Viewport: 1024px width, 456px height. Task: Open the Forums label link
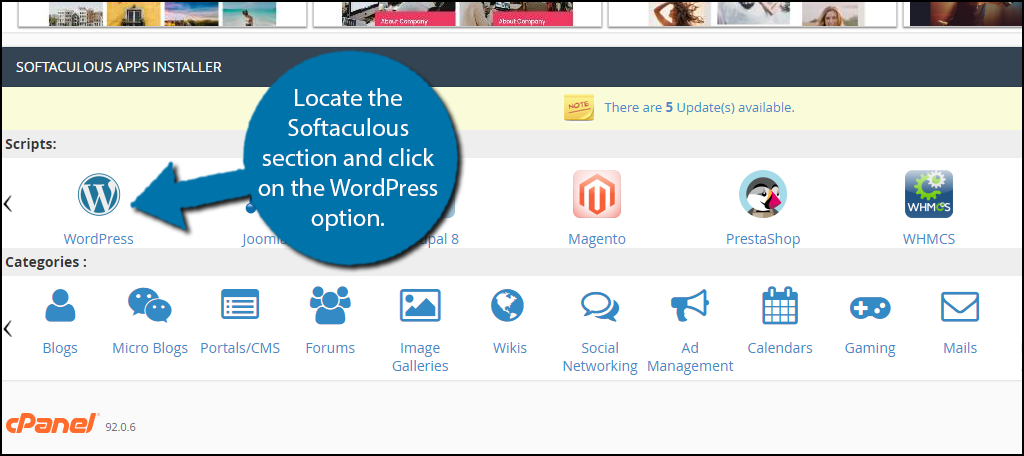[330, 348]
